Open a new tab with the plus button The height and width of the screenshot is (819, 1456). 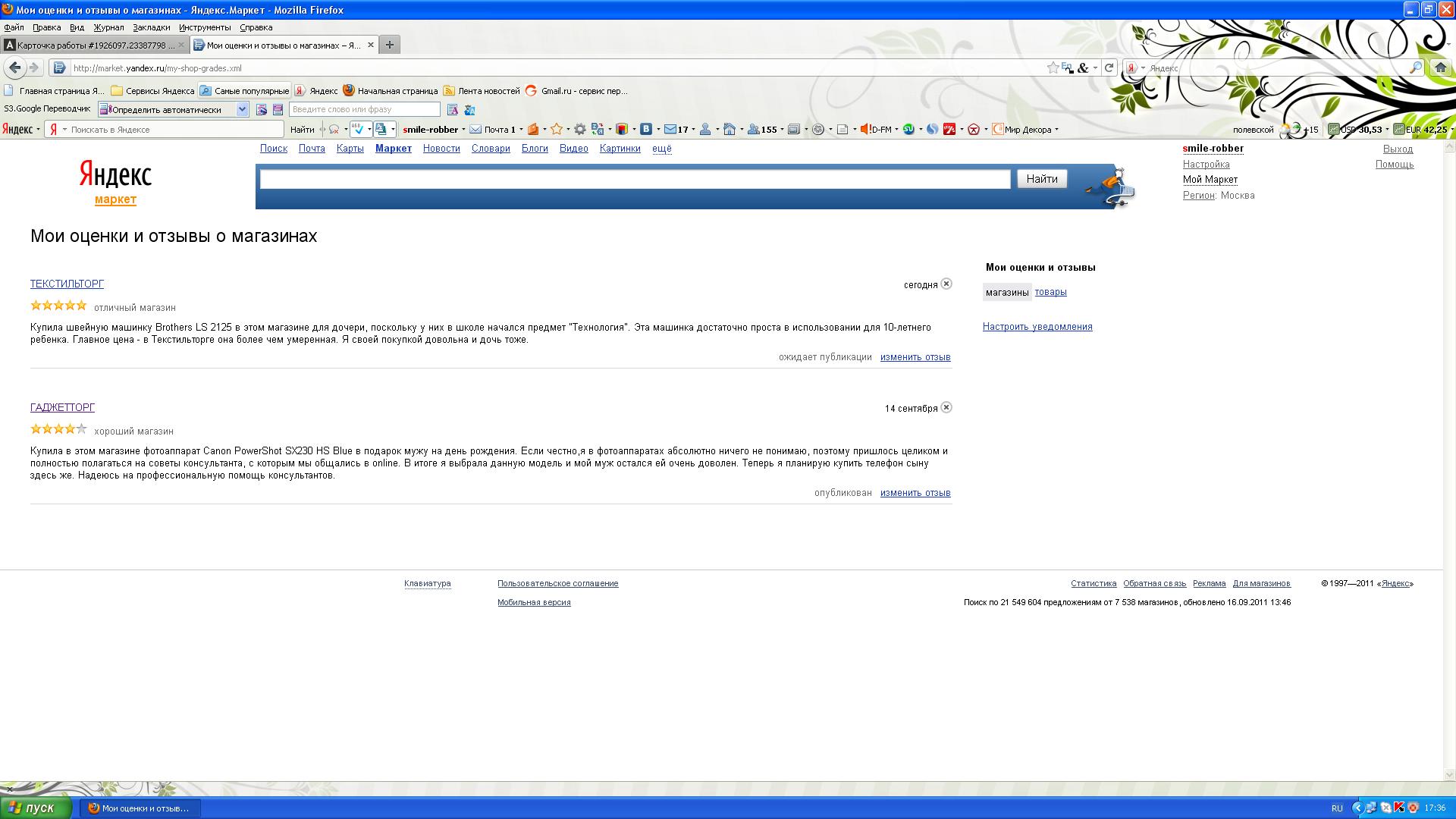(x=389, y=45)
